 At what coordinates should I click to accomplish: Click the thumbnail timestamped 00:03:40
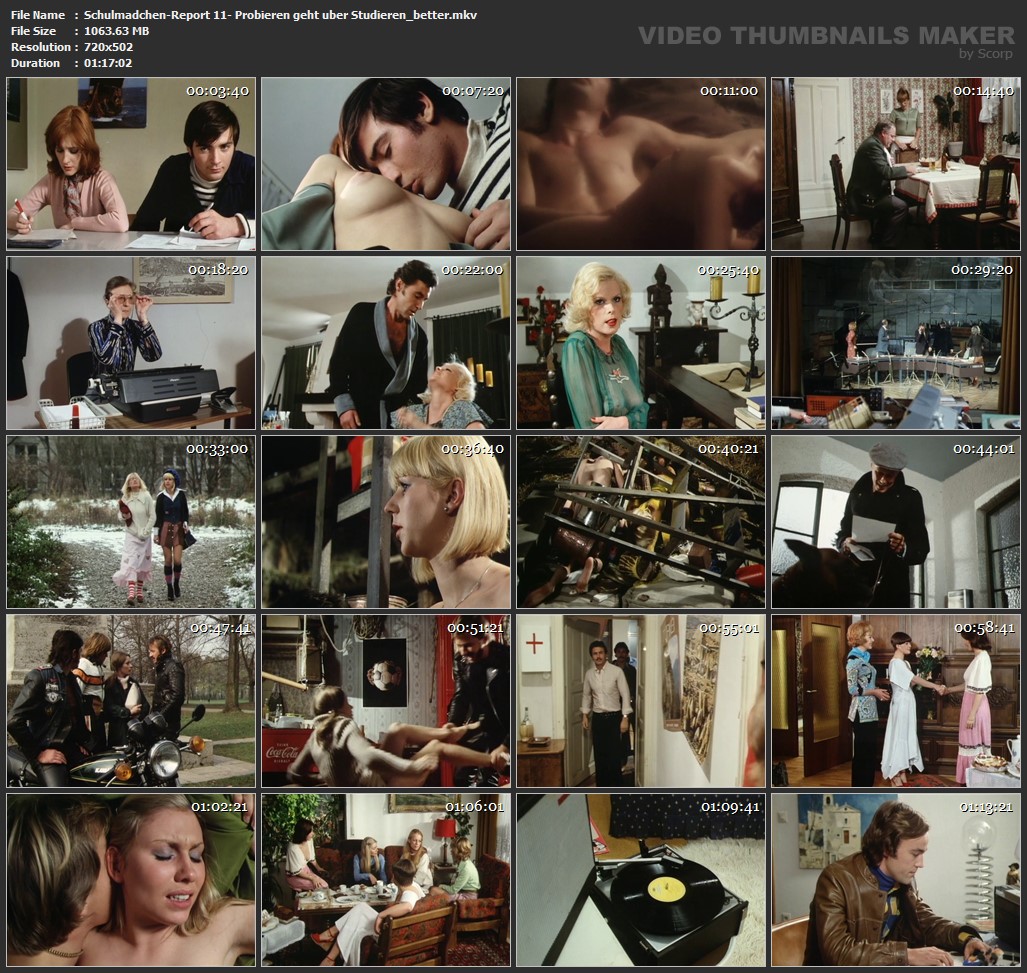point(131,164)
